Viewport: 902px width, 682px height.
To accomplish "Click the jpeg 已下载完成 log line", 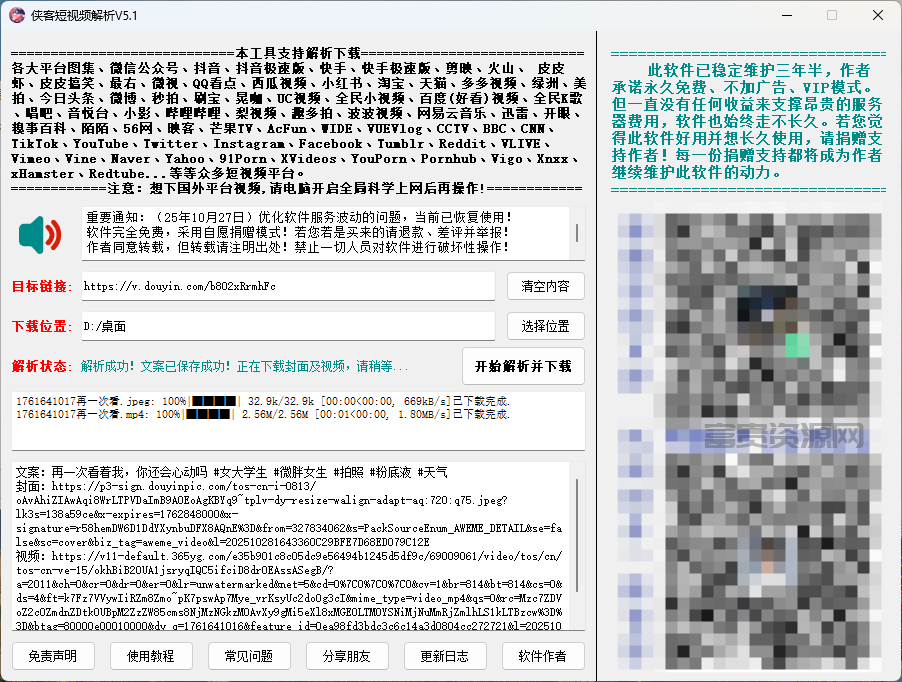I will pos(263,401).
